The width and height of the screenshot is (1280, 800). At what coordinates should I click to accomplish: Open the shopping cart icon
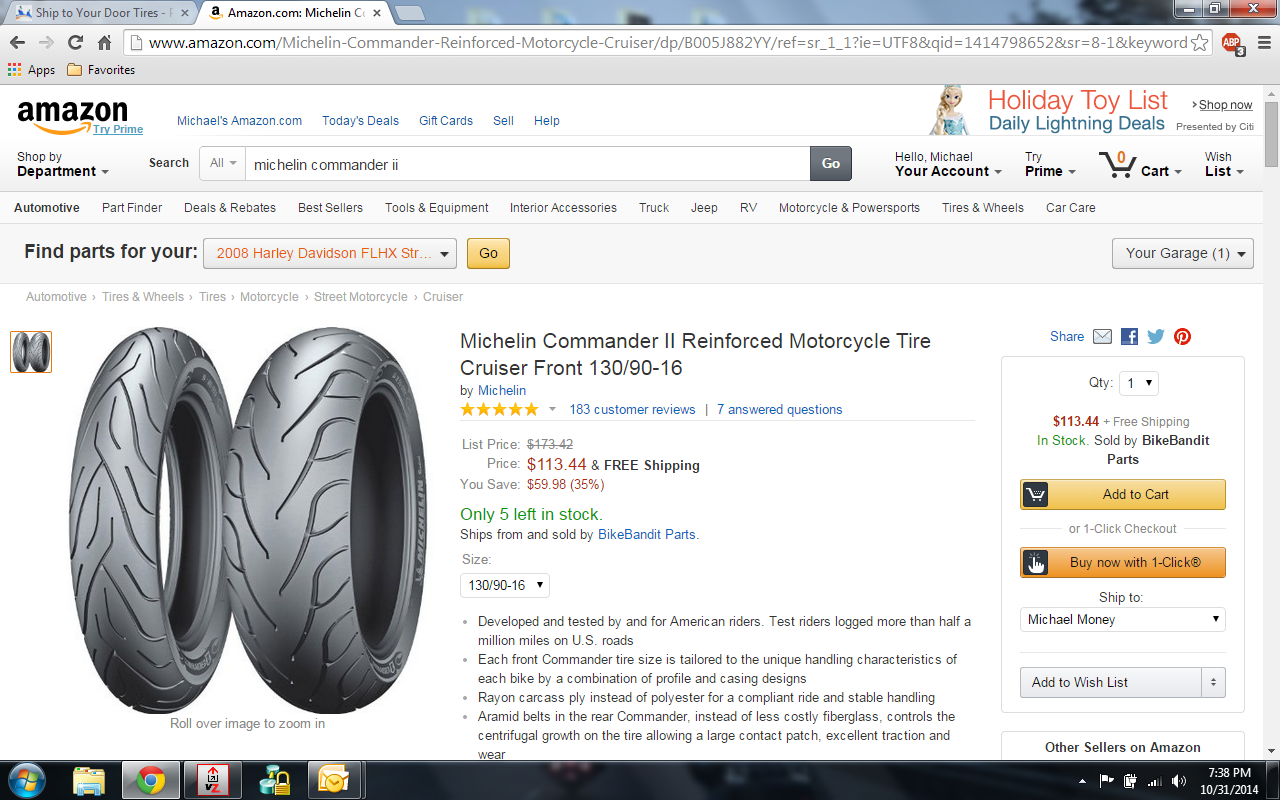(x=1117, y=164)
